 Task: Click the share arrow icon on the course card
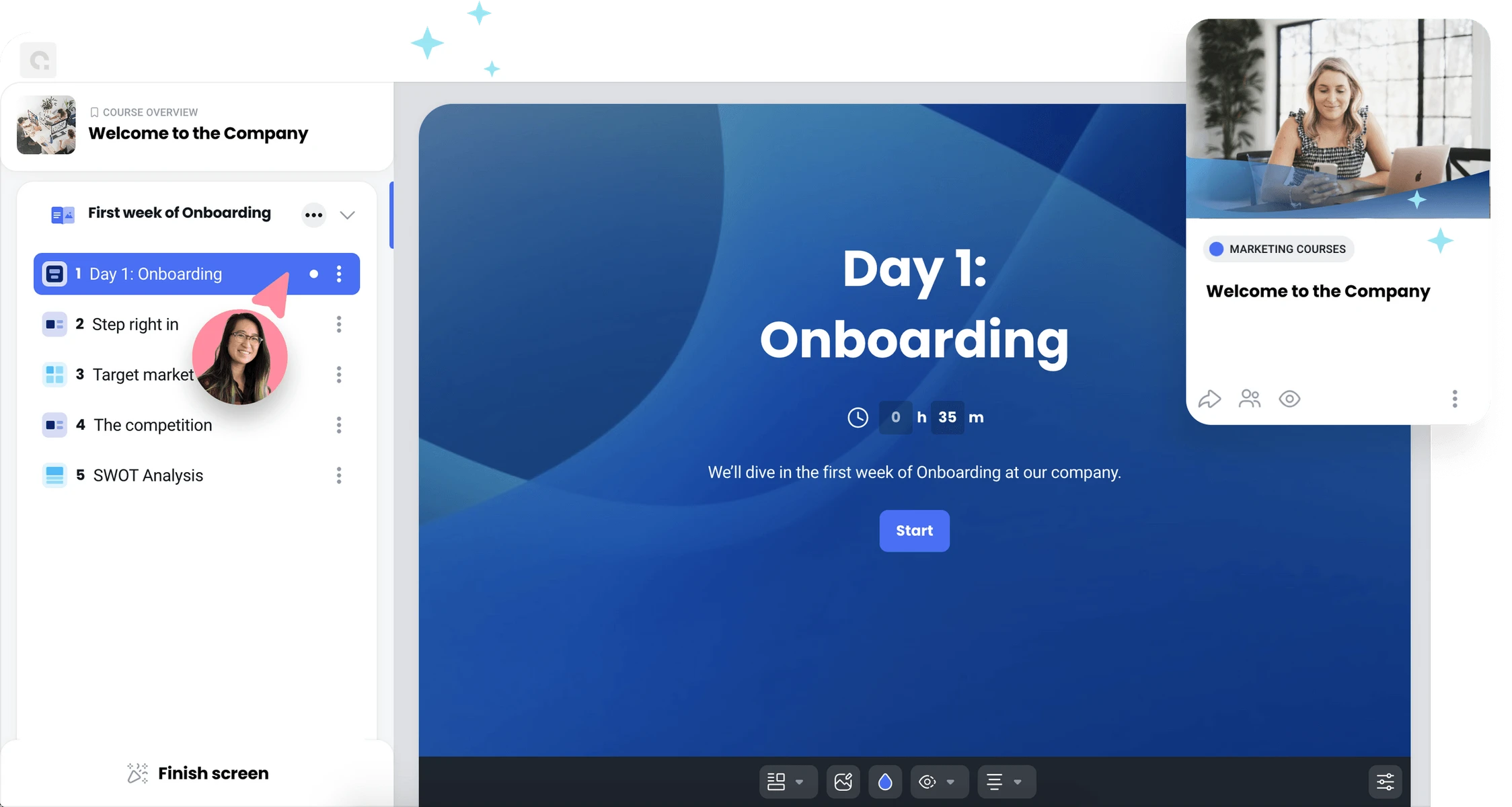[x=1209, y=399]
